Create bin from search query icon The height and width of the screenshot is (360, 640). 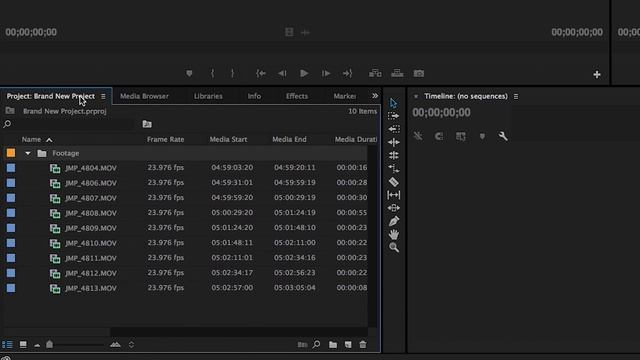(x=147, y=124)
